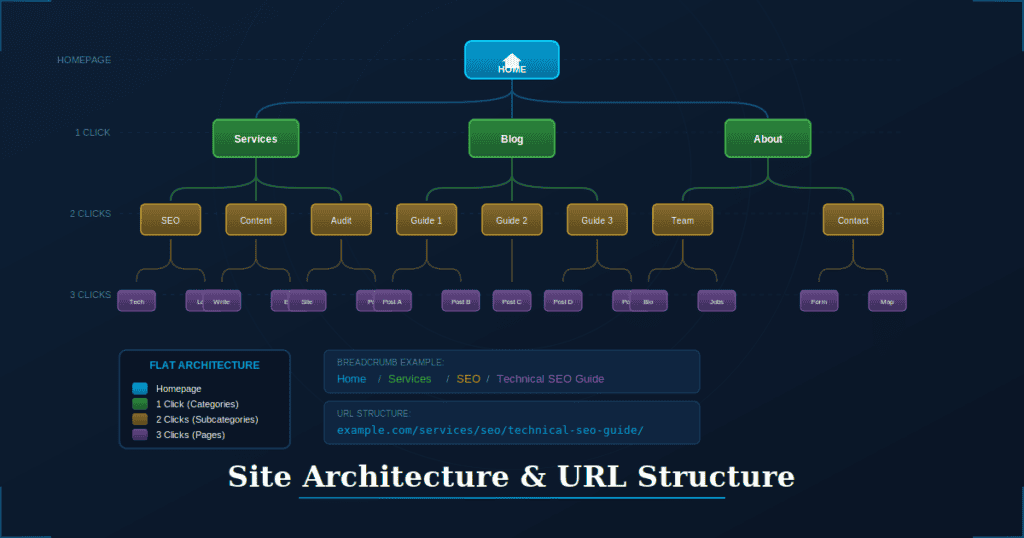
Task: Click the blue Homepage legend swatch
Action: (139, 388)
